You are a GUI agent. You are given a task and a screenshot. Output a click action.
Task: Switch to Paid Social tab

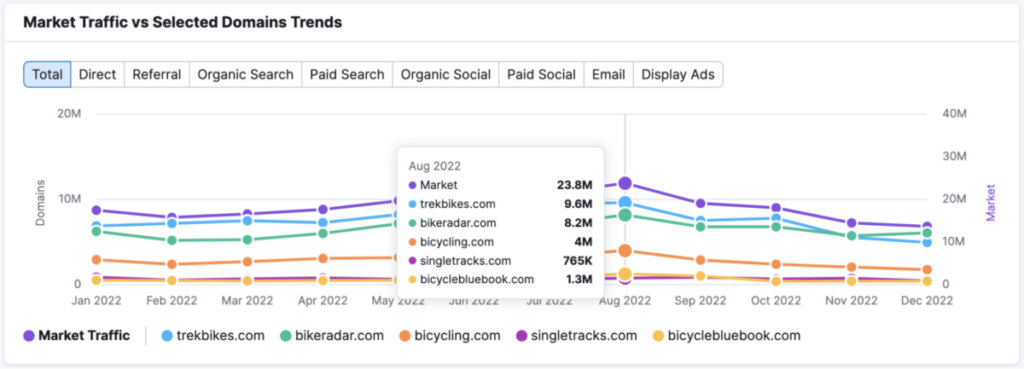pos(541,74)
